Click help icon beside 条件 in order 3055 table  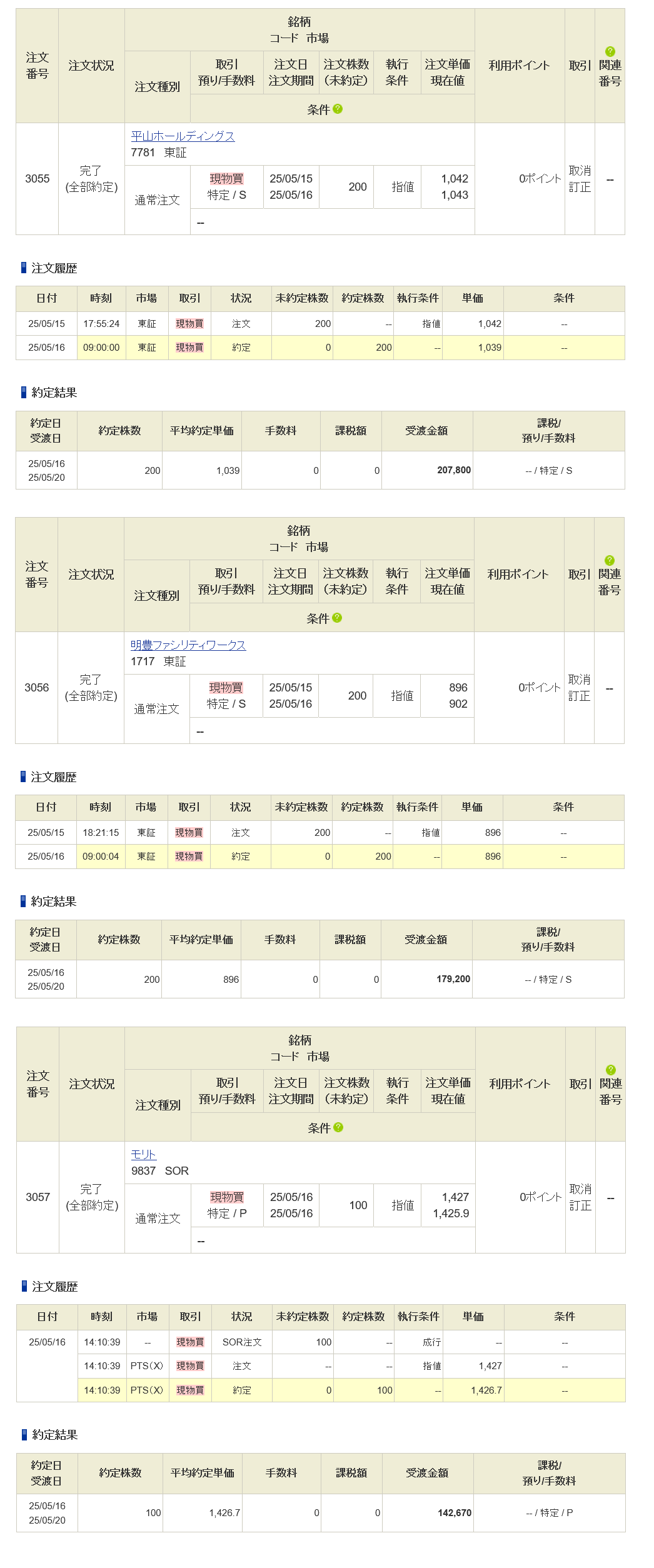tap(338, 109)
